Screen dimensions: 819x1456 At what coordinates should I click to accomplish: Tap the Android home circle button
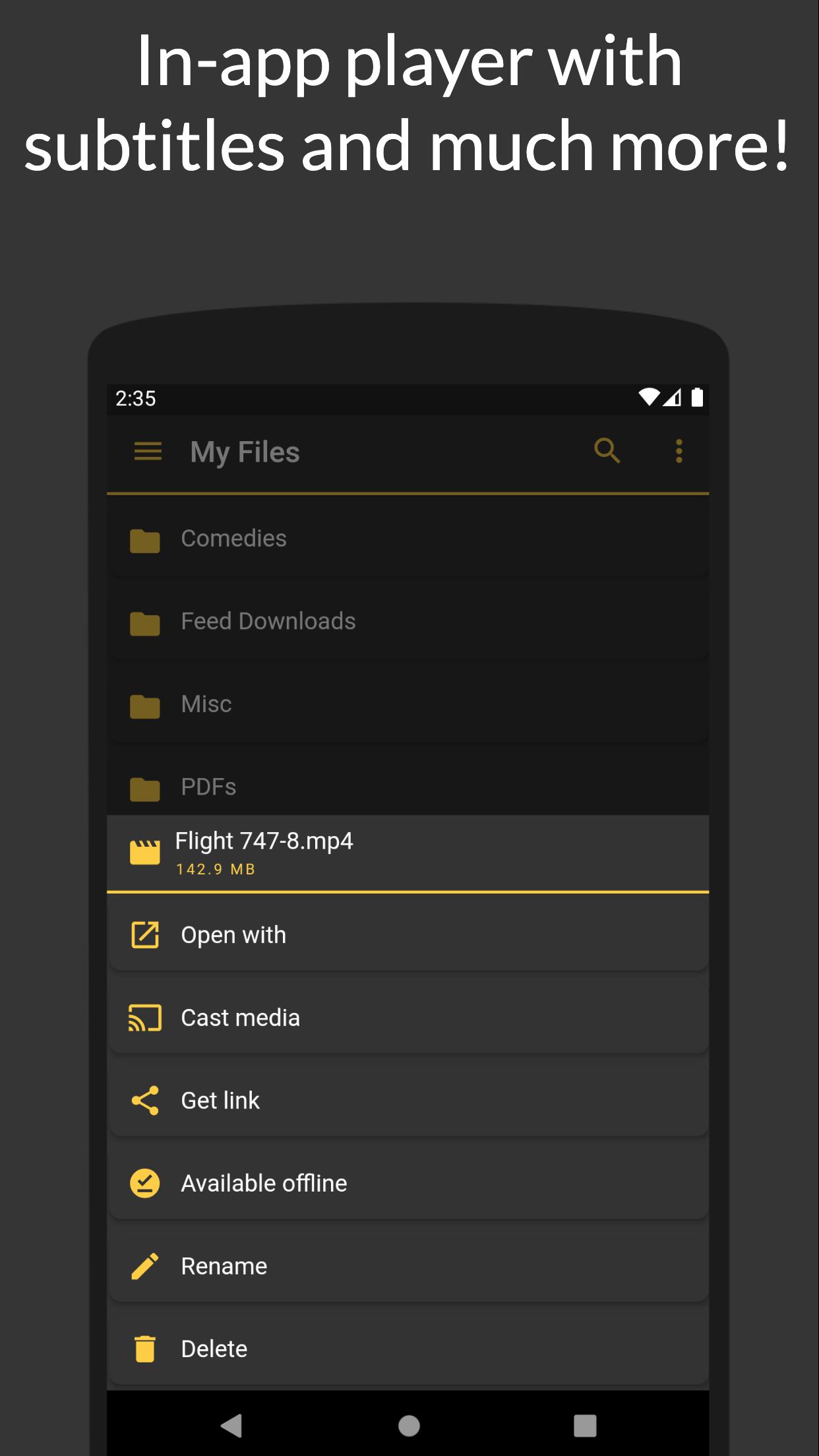pos(409,1426)
